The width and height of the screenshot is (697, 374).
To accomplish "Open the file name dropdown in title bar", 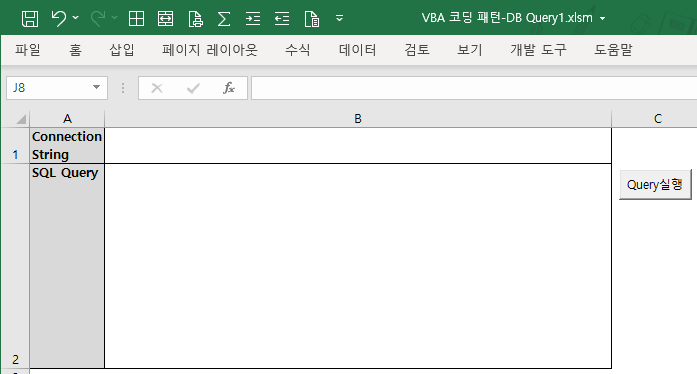I will 603,19.
